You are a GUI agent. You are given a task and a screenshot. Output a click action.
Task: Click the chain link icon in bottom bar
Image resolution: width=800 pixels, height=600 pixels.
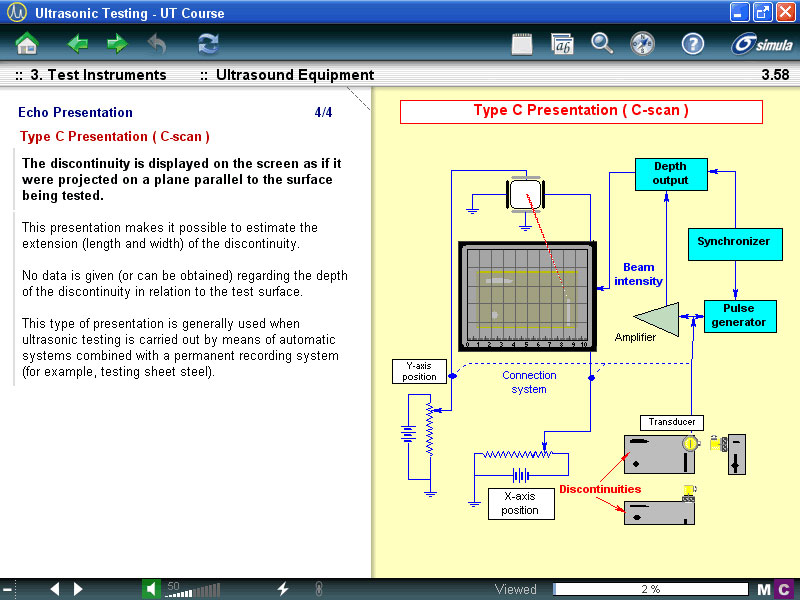point(319,589)
